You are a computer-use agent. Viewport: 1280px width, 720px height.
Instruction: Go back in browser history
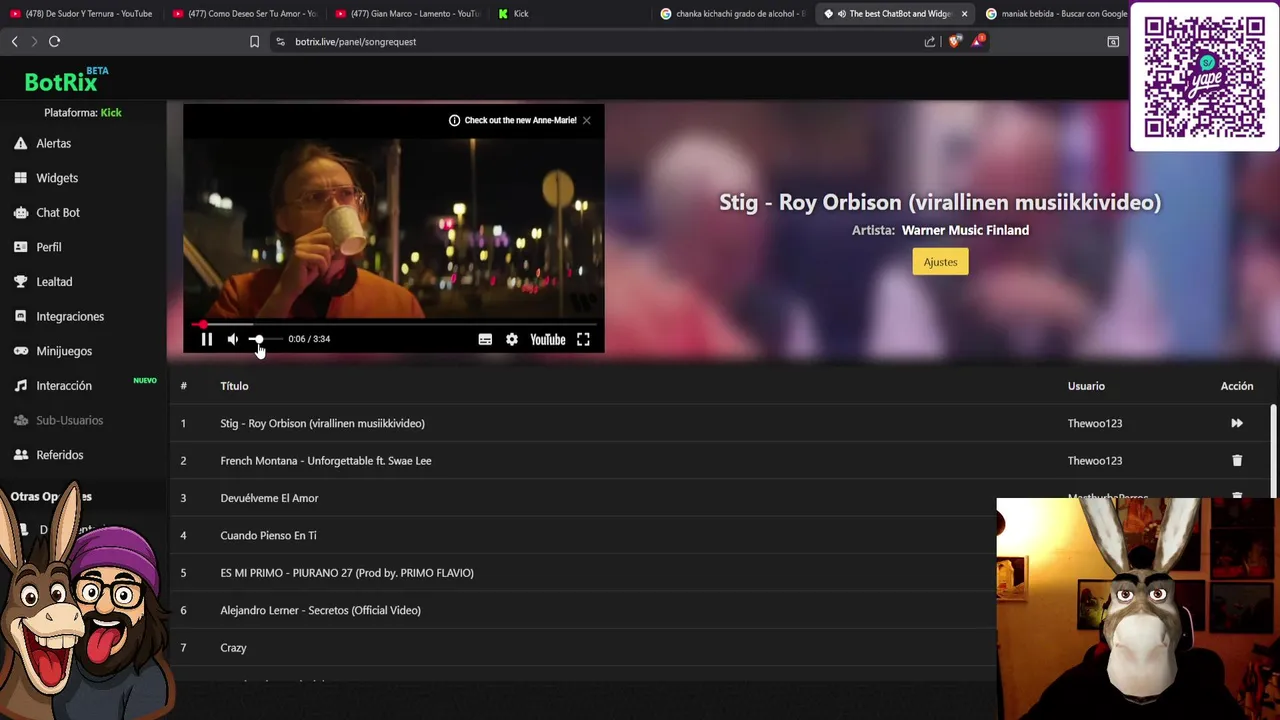14,42
